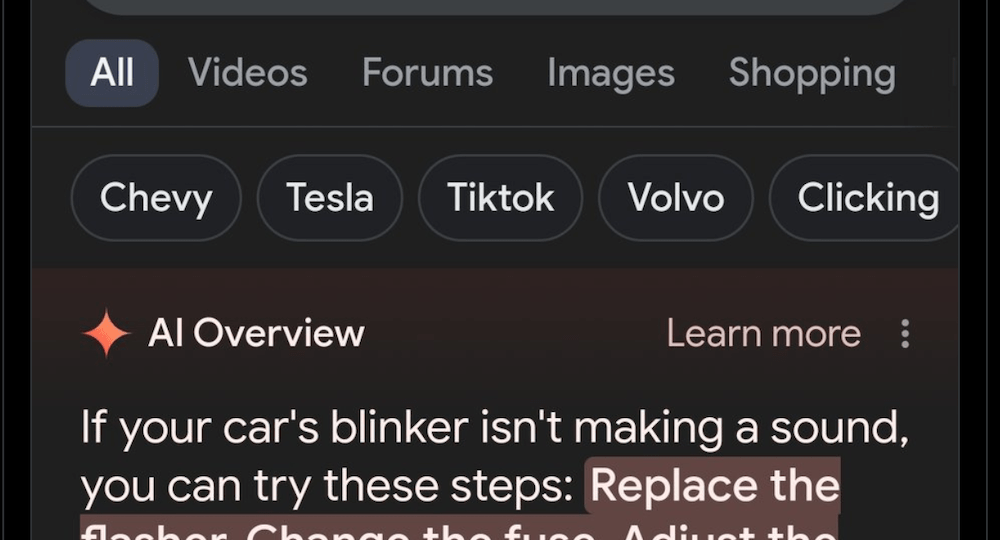Image resolution: width=1000 pixels, height=540 pixels.
Task: Select the All results tab
Action: [x=112, y=73]
